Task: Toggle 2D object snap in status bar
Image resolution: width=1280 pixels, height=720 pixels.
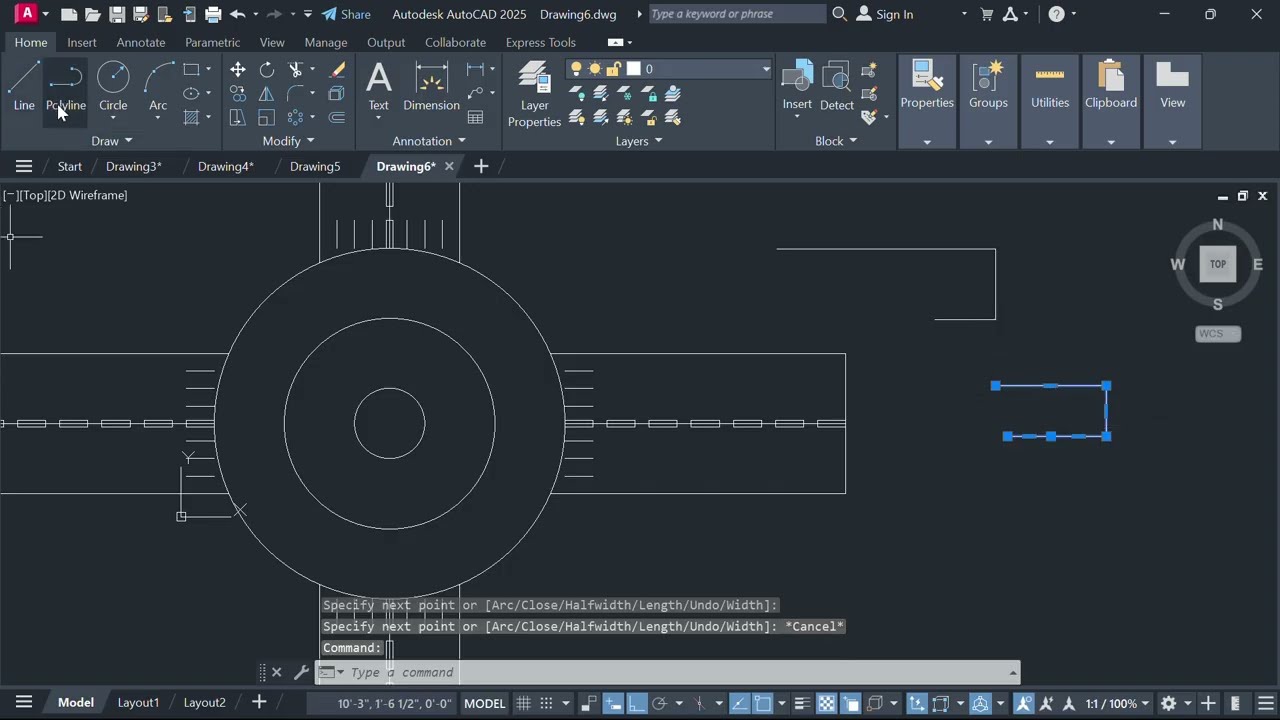Action: click(763, 703)
